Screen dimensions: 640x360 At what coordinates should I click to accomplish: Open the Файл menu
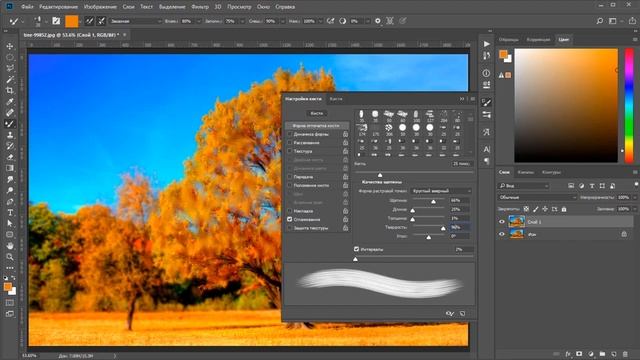click(x=27, y=7)
